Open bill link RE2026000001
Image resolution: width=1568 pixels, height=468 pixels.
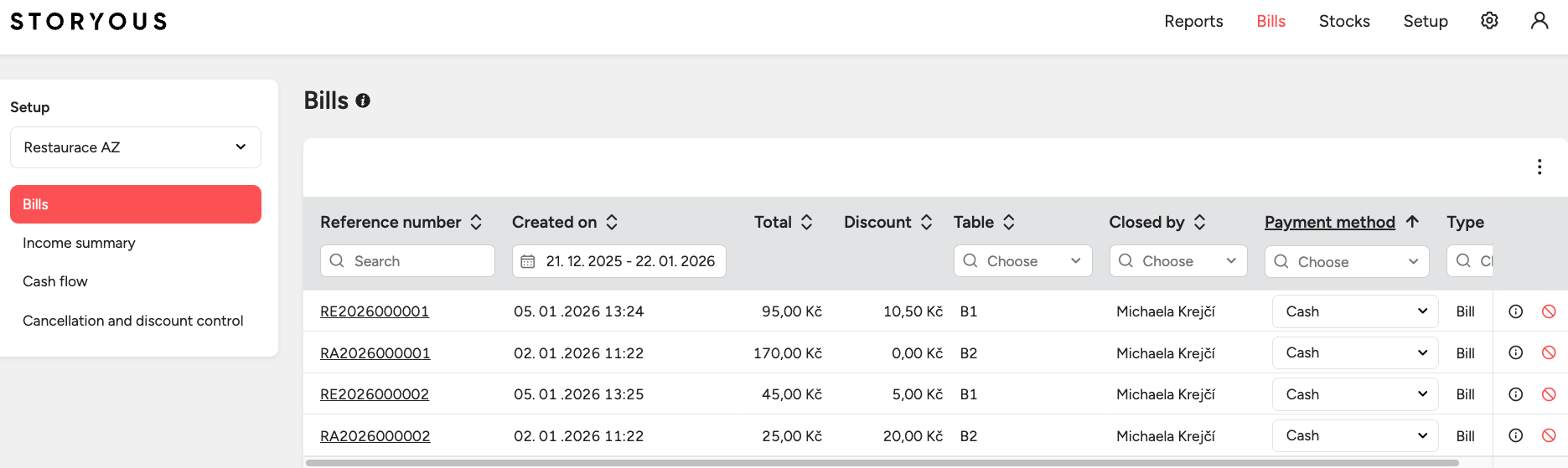pos(375,311)
